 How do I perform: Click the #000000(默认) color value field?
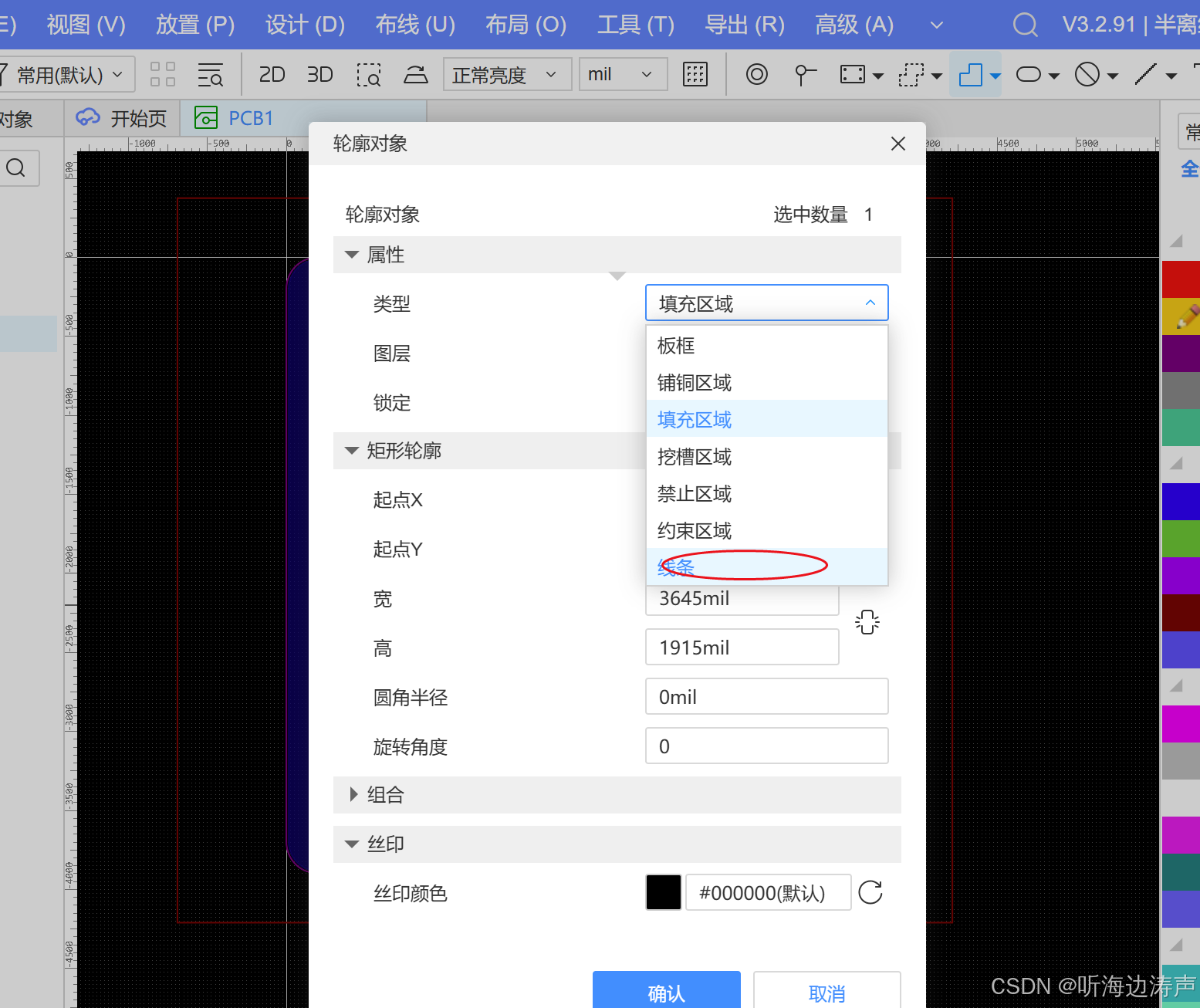(769, 892)
